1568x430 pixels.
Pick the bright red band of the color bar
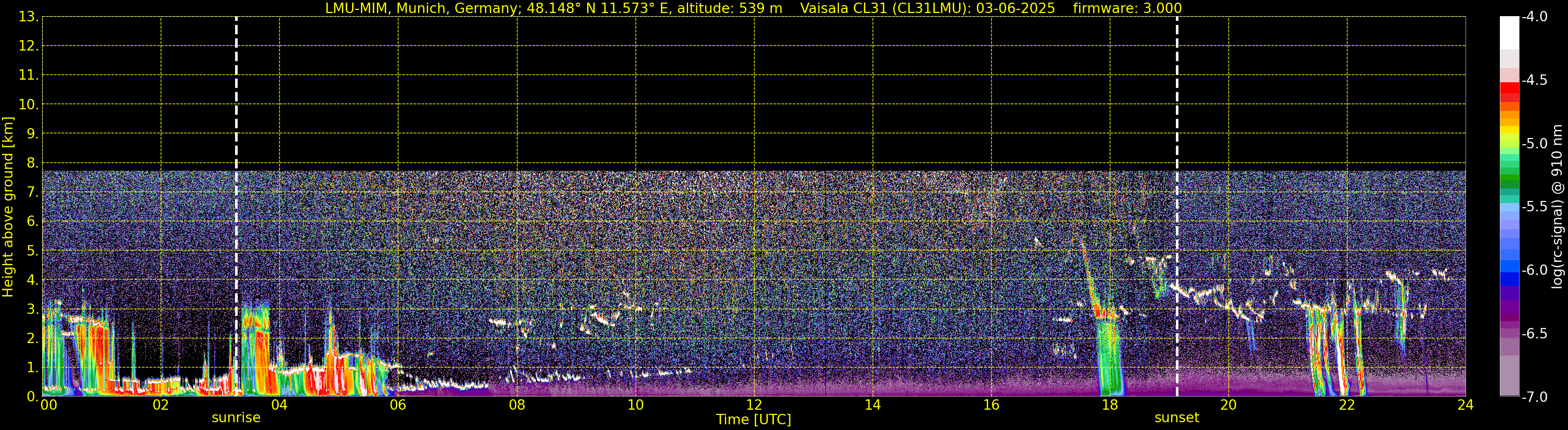click(1509, 87)
